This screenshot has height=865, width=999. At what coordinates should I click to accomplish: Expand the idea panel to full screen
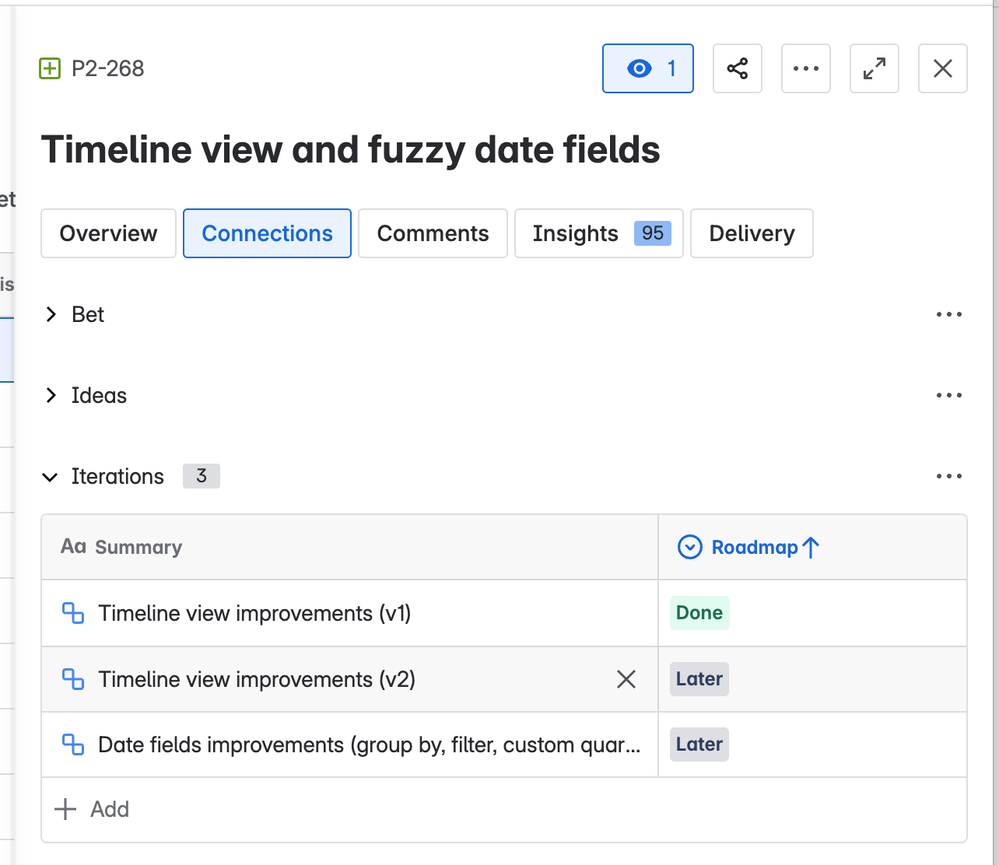874,69
